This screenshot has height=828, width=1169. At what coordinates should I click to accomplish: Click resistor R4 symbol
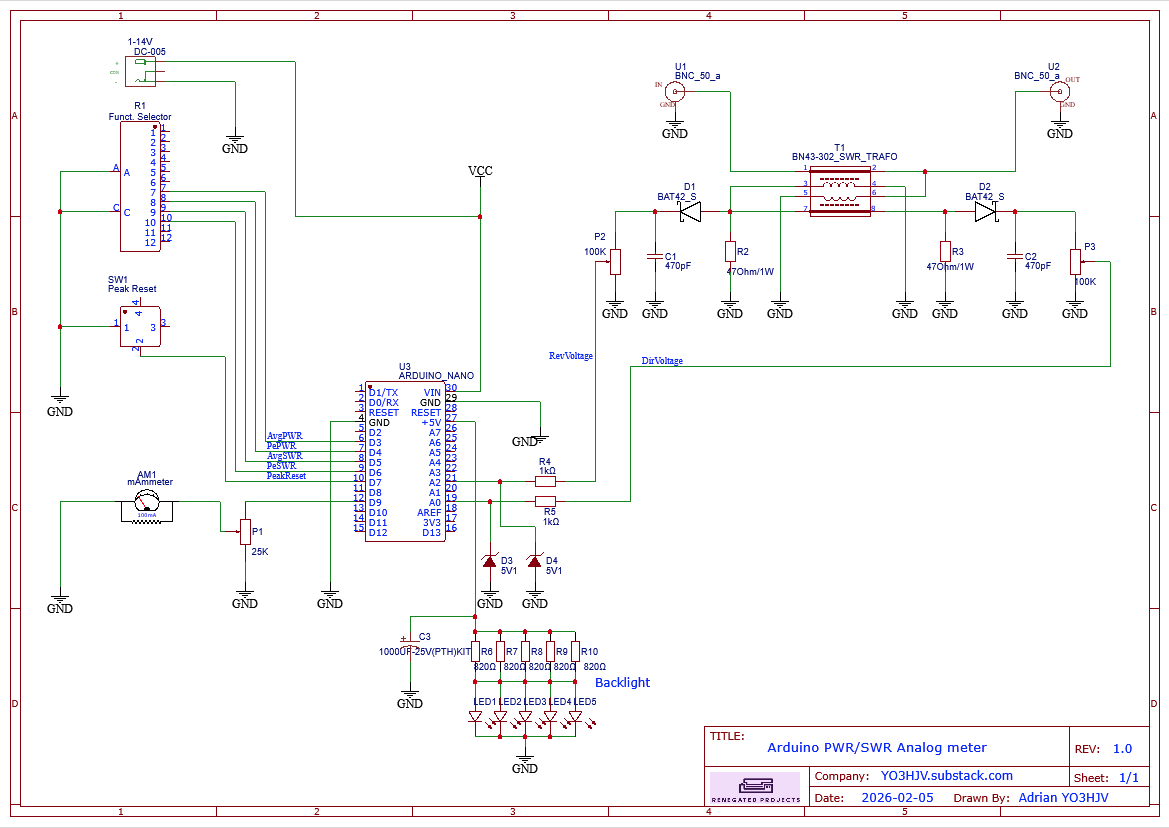click(545, 481)
